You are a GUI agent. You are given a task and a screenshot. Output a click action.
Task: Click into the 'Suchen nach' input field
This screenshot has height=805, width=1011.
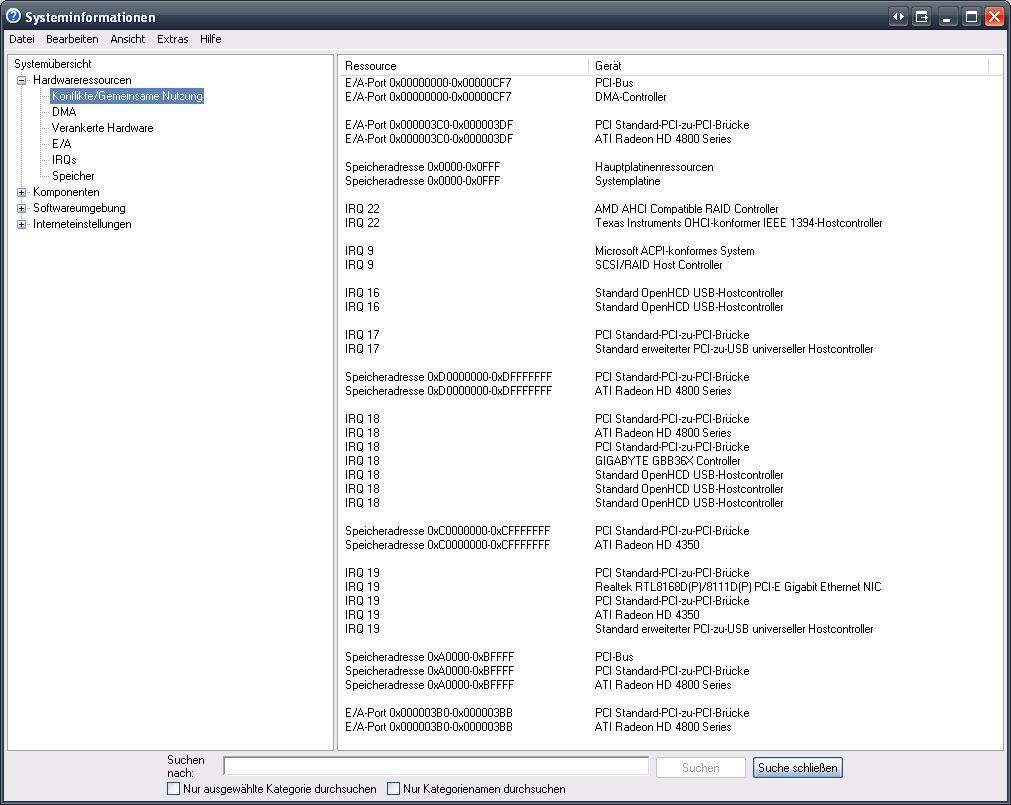point(436,766)
